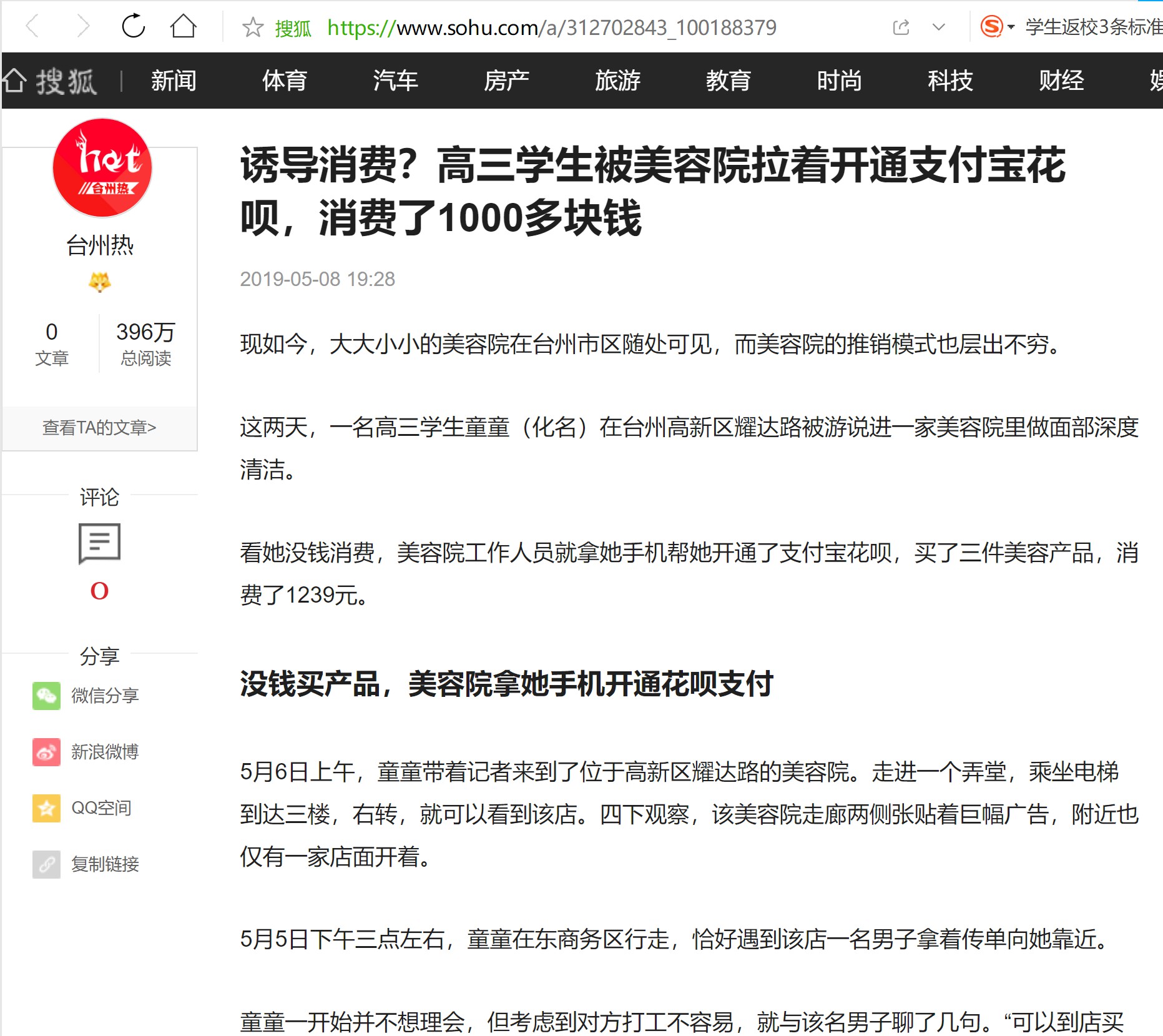The image size is (1163, 1036).
Task: Open the 搜狐 logo link
Action: pos(66,81)
